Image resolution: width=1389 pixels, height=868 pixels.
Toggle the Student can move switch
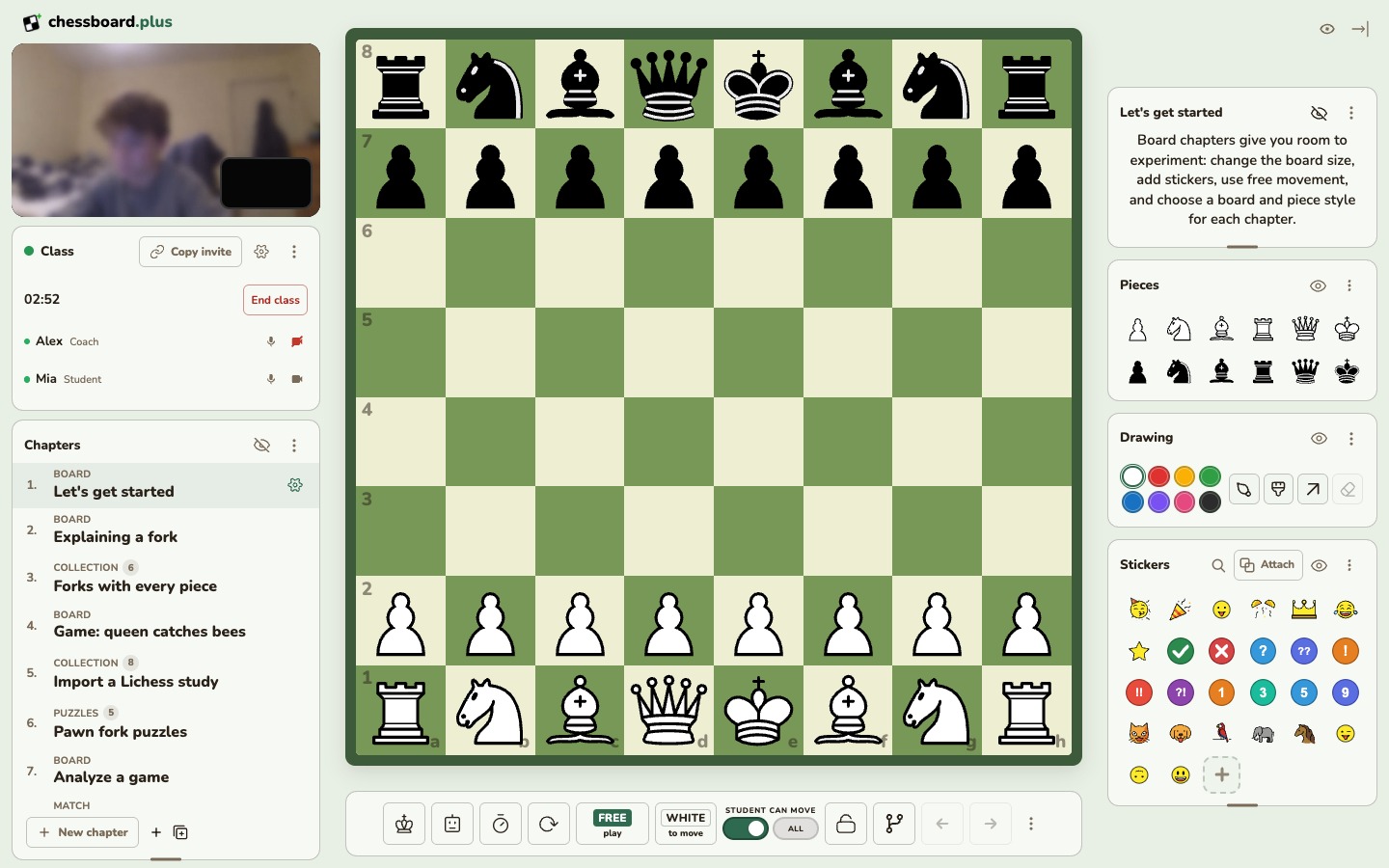coord(746,828)
